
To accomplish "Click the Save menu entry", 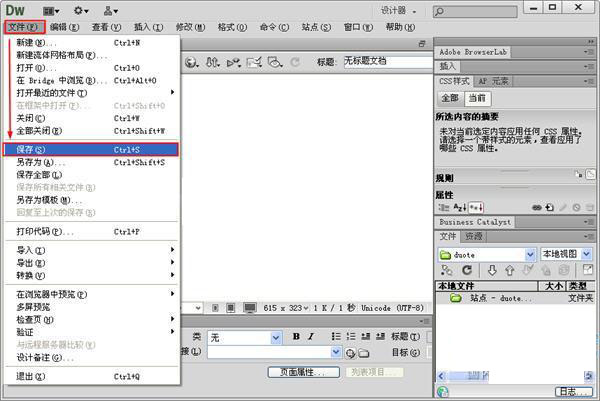I will tap(90, 149).
